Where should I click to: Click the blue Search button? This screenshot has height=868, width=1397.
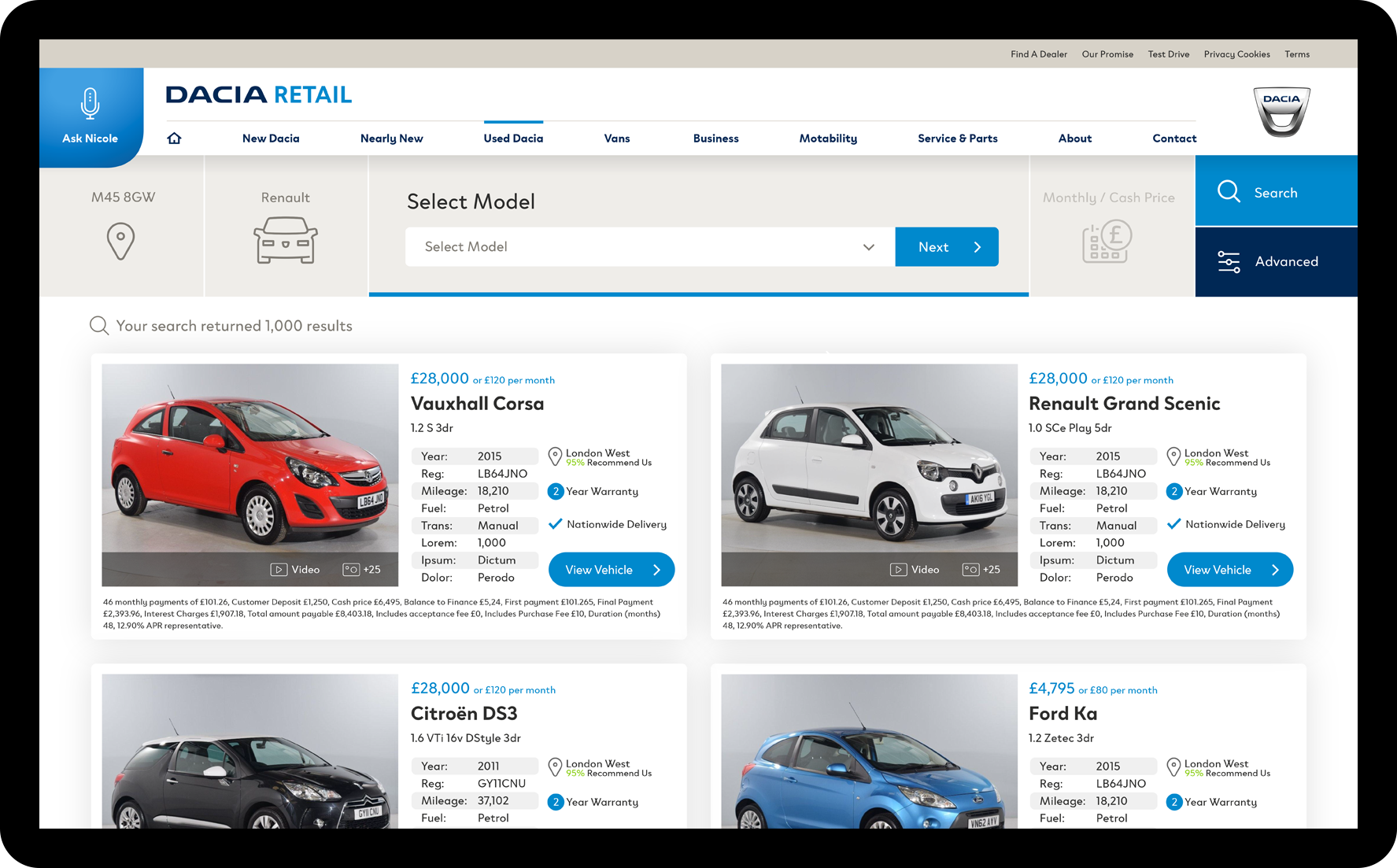coord(1276,192)
